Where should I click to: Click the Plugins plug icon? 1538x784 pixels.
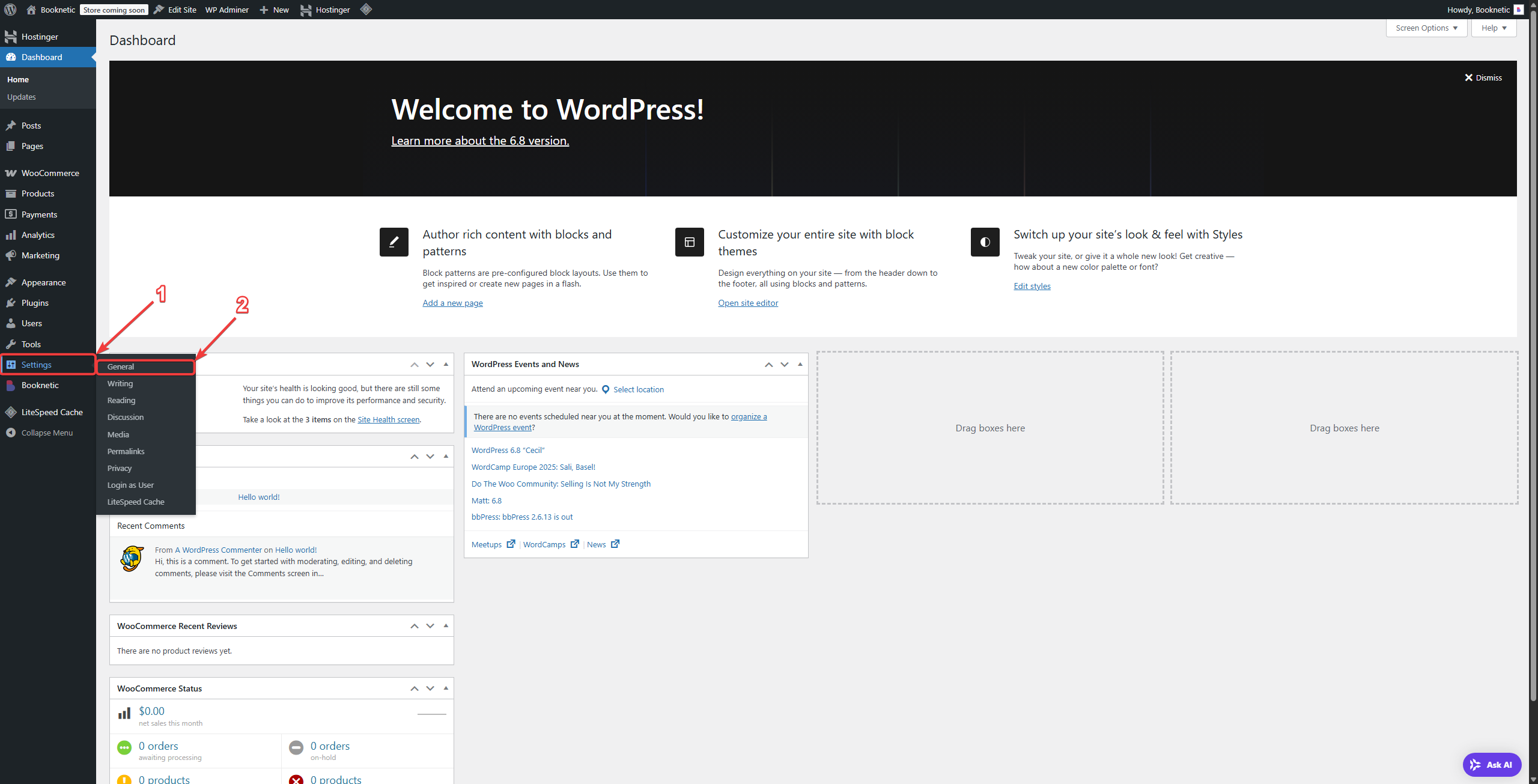pyautogui.click(x=11, y=303)
